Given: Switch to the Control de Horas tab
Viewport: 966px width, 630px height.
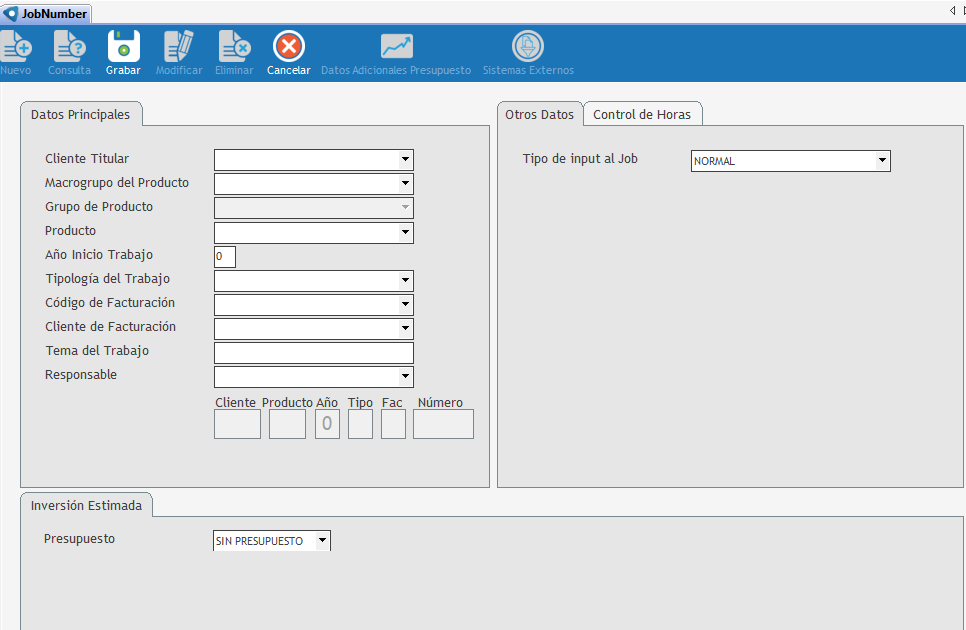Looking at the screenshot, I should pos(642,115).
